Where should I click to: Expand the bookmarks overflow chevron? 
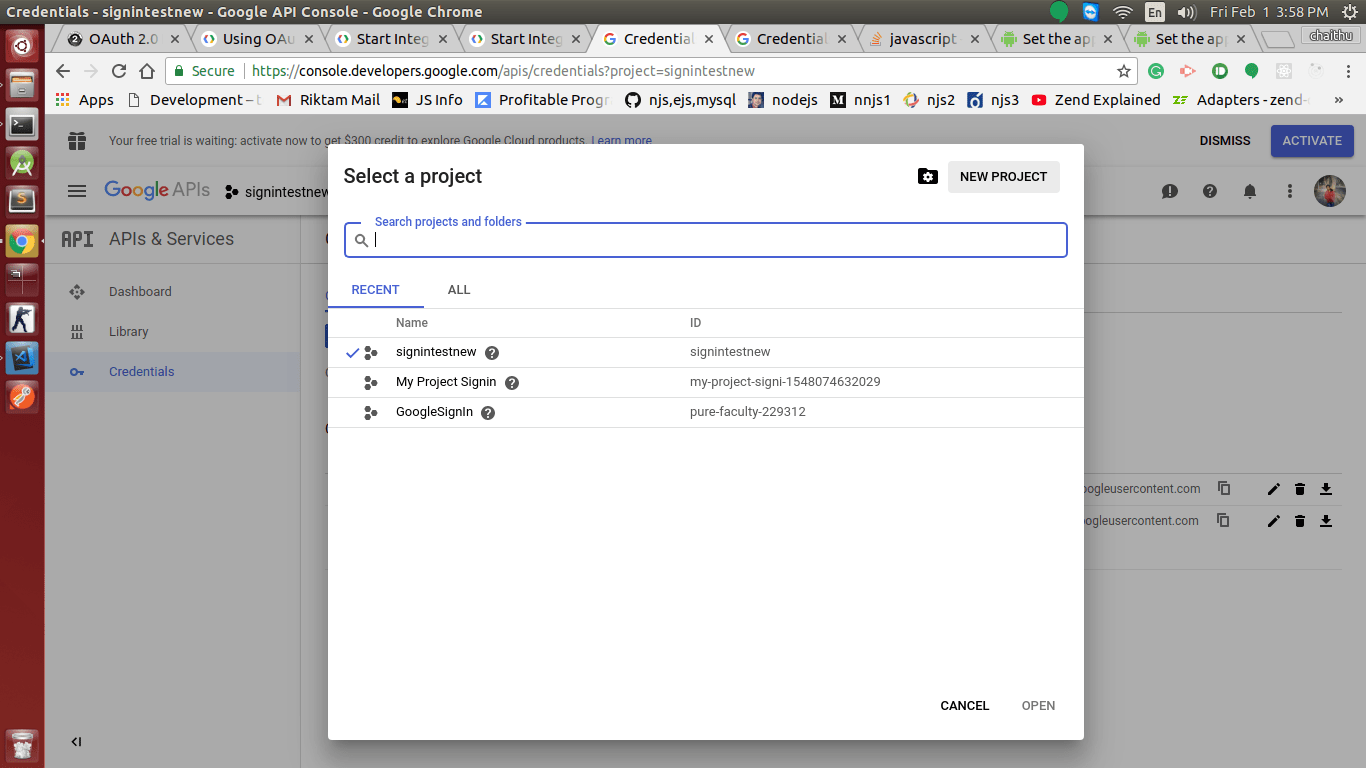pyautogui.click(x=1339, y=100)
